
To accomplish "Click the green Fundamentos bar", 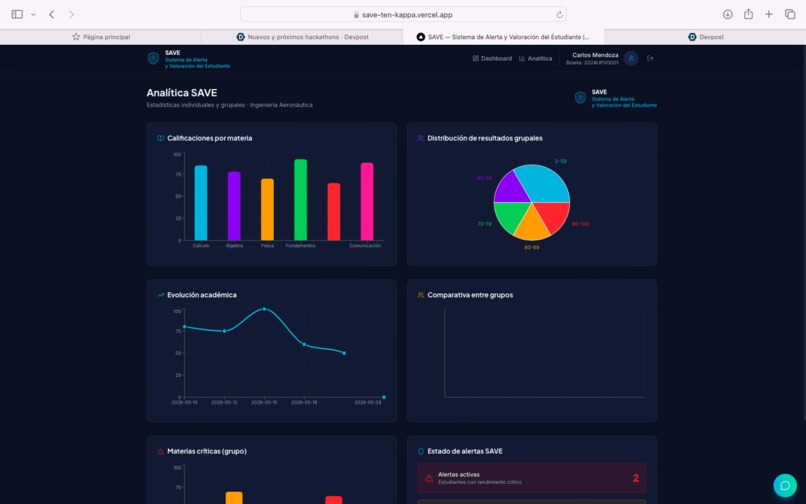I will tap(301, 200).
